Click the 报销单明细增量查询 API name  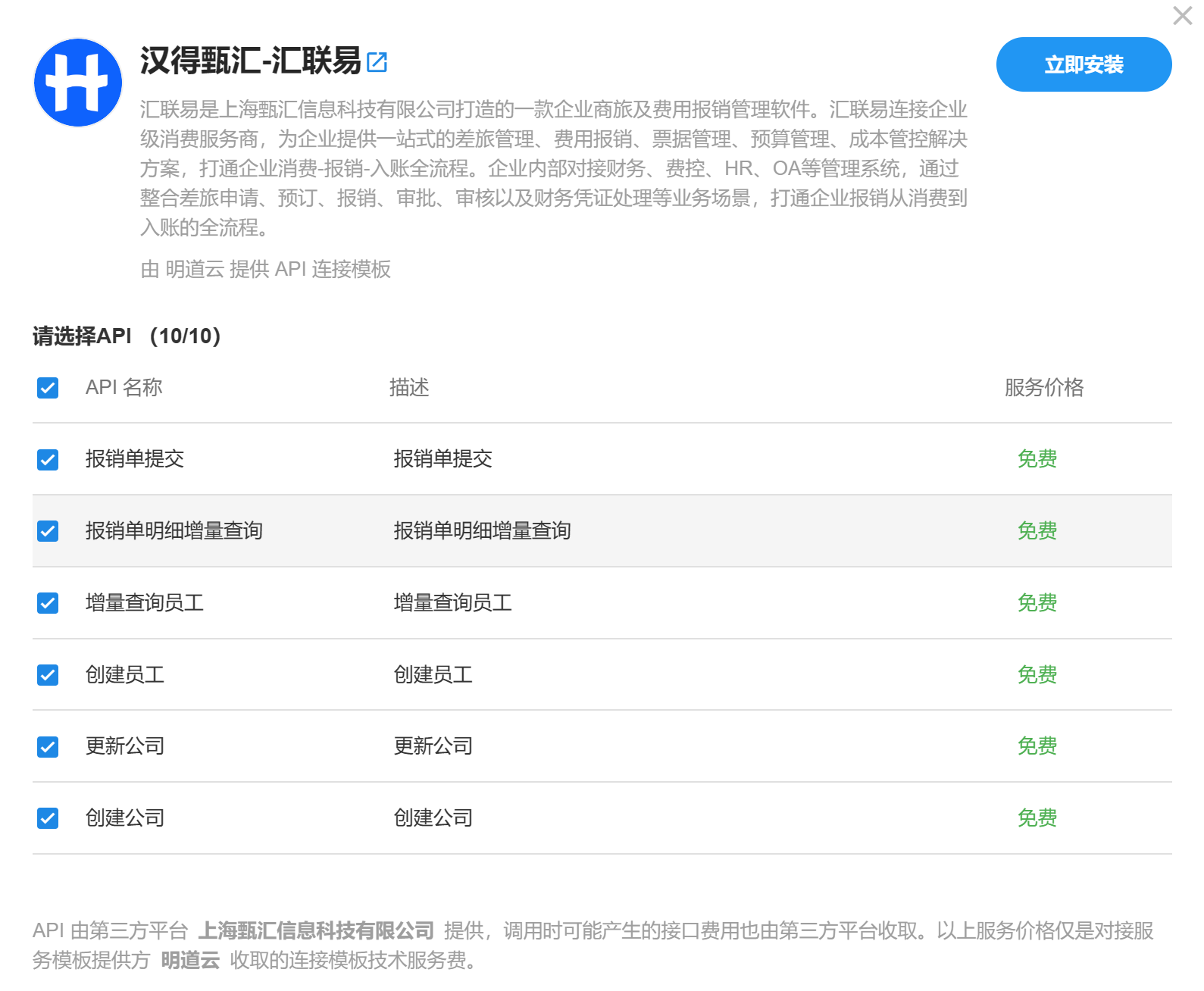pos(174,530)
